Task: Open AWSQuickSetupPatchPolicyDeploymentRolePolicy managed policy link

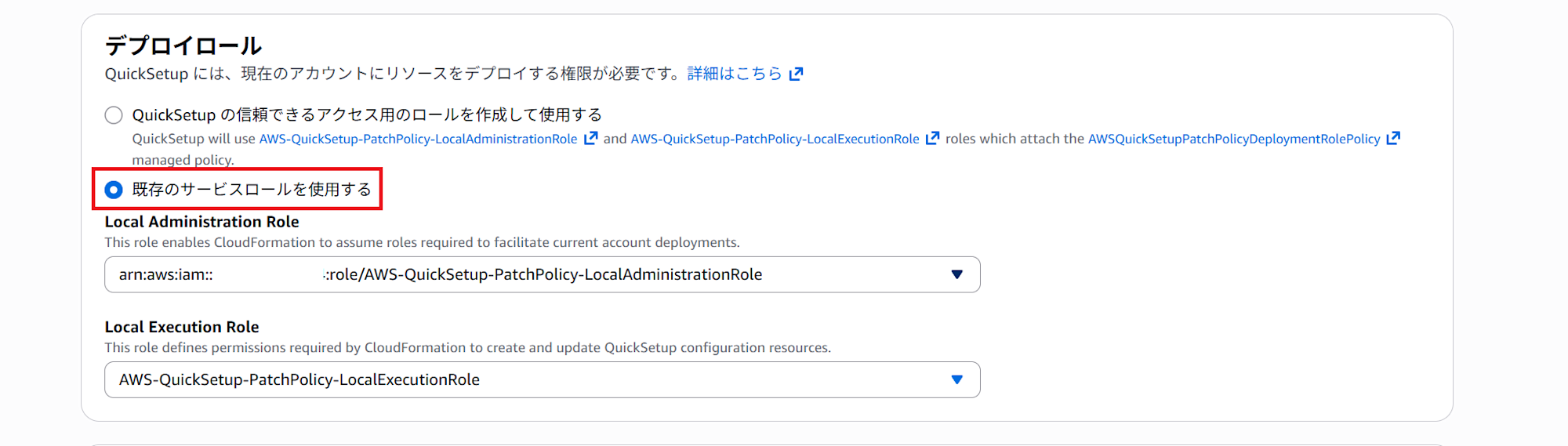Action: (1233, 139)
